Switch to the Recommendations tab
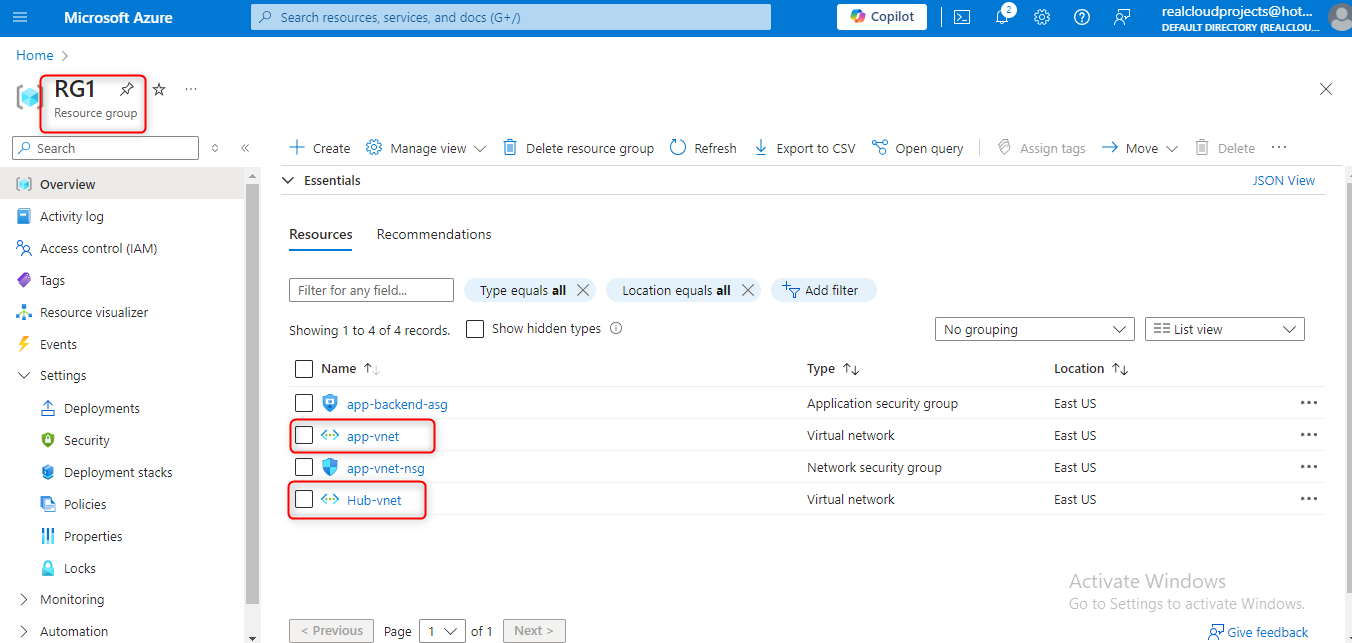1352x643 pixels. point(434,234)
